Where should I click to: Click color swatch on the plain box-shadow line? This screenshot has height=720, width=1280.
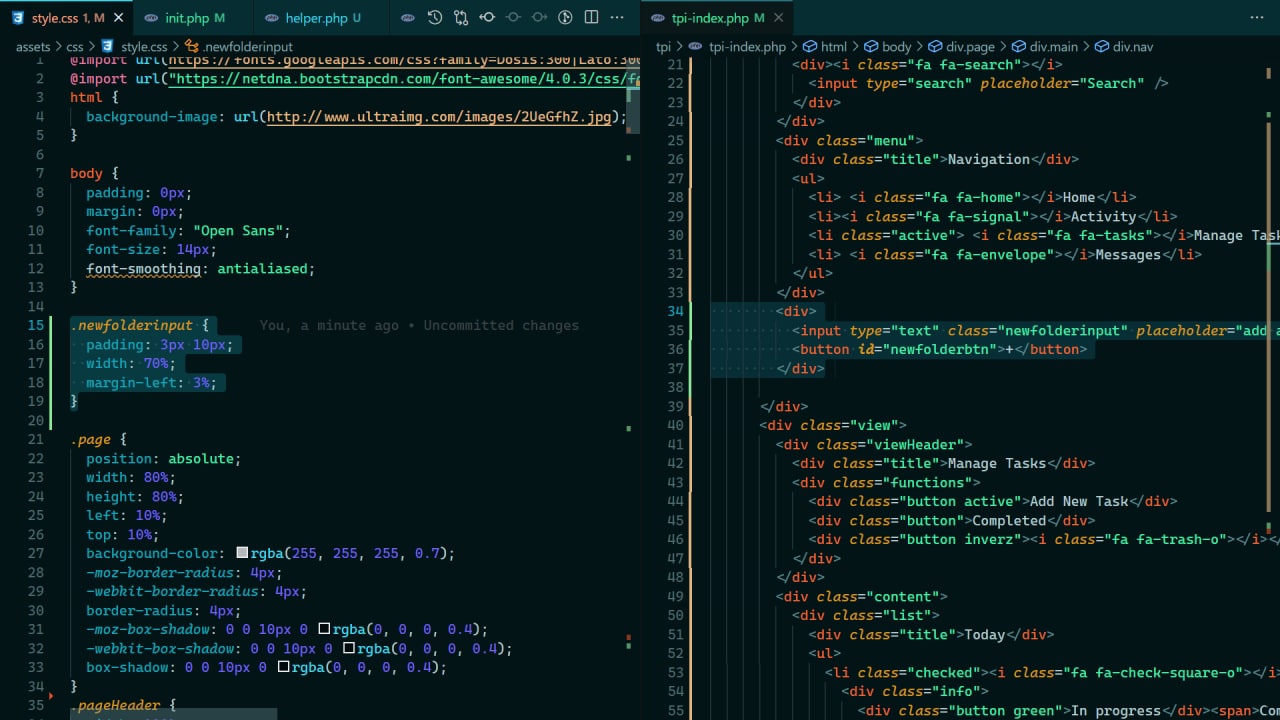pos(284,667)
